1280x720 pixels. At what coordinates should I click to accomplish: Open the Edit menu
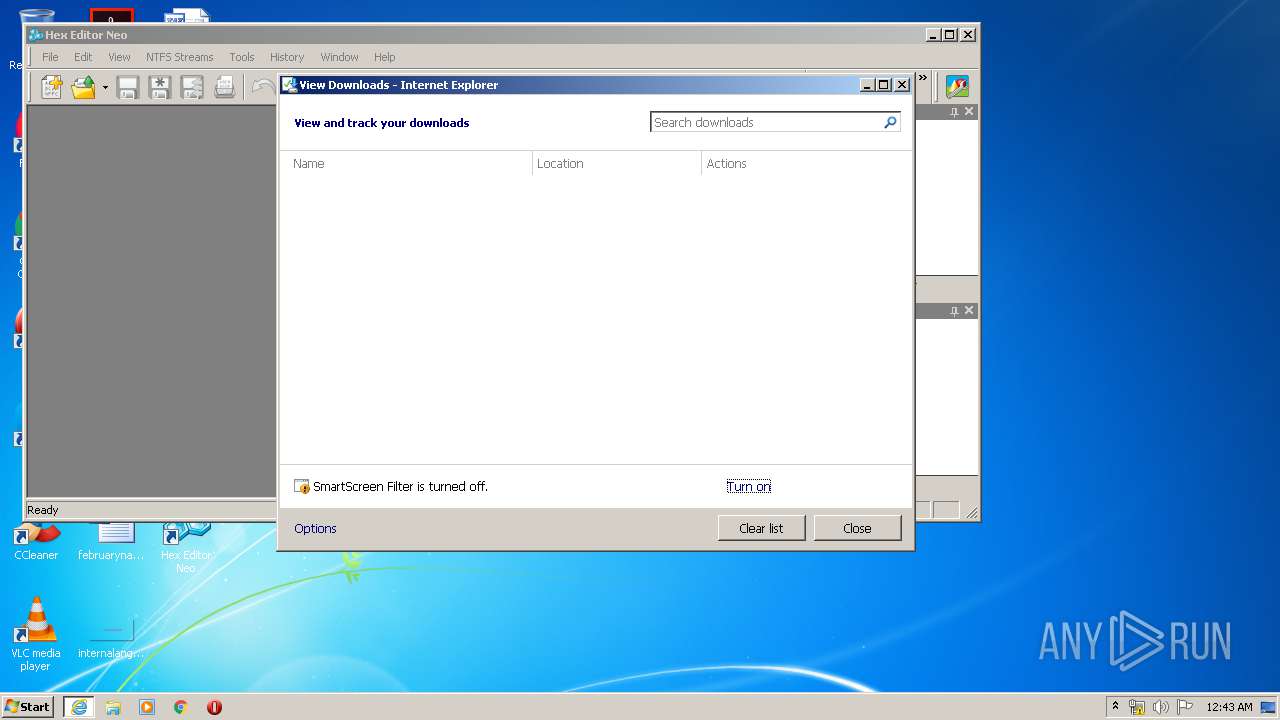pyautogui.click(x=83, y=57)
